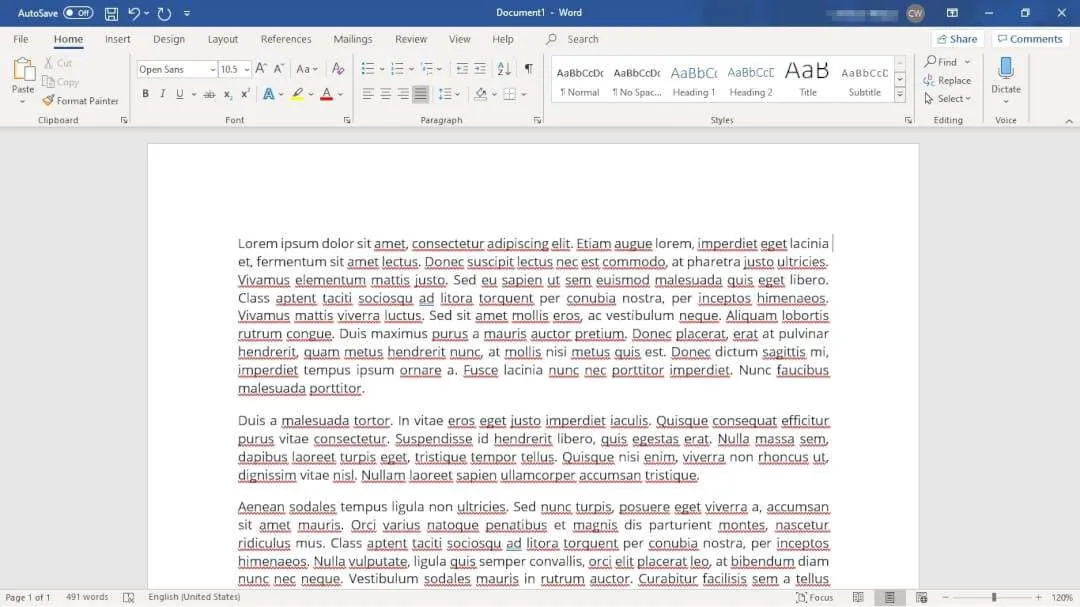Switch to the Review tab
This screenshot has width=1080, height=607.
pos(411,39)
